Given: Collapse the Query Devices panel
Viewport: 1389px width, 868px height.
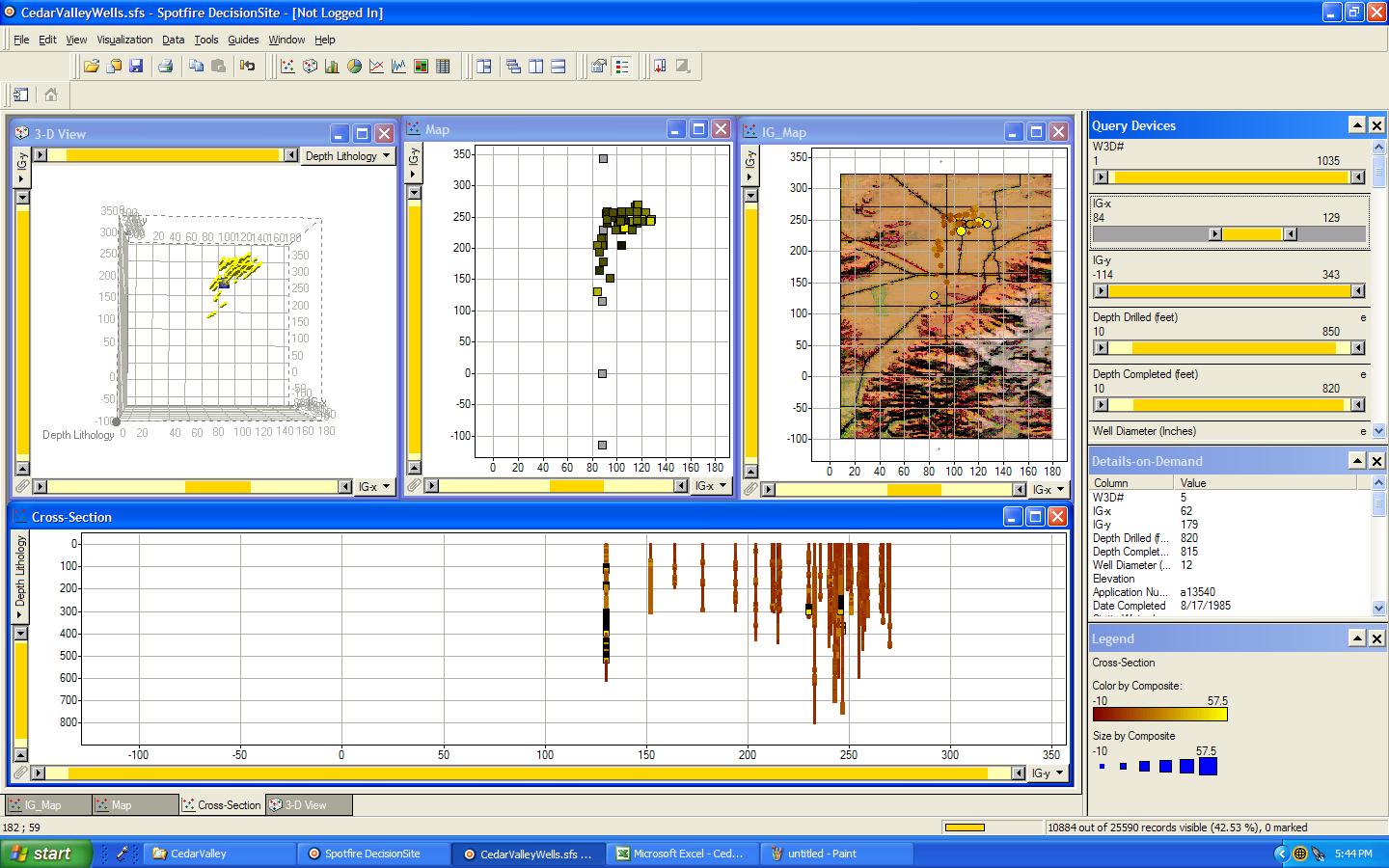Looking at the screenshot, I should click(1356, 125).
